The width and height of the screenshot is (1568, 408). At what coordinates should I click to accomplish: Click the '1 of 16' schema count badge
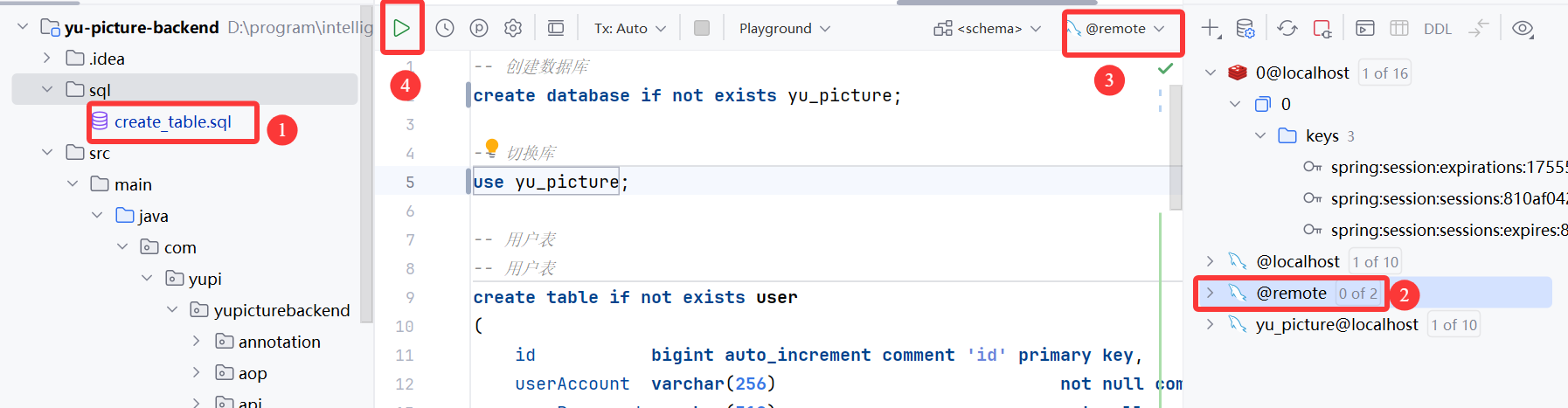(x=1384, y=73)
